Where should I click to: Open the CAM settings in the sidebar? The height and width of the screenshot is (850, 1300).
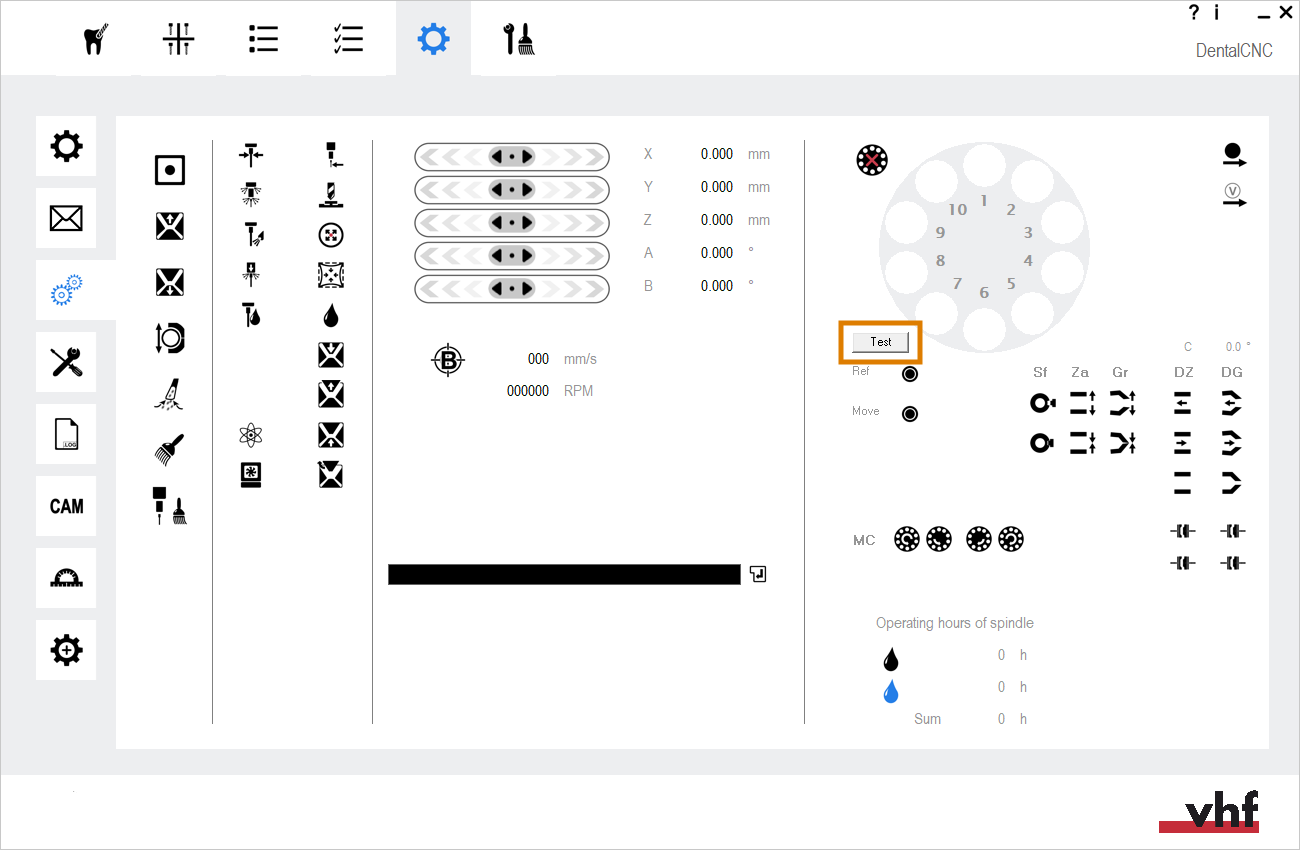click(66, 506)
